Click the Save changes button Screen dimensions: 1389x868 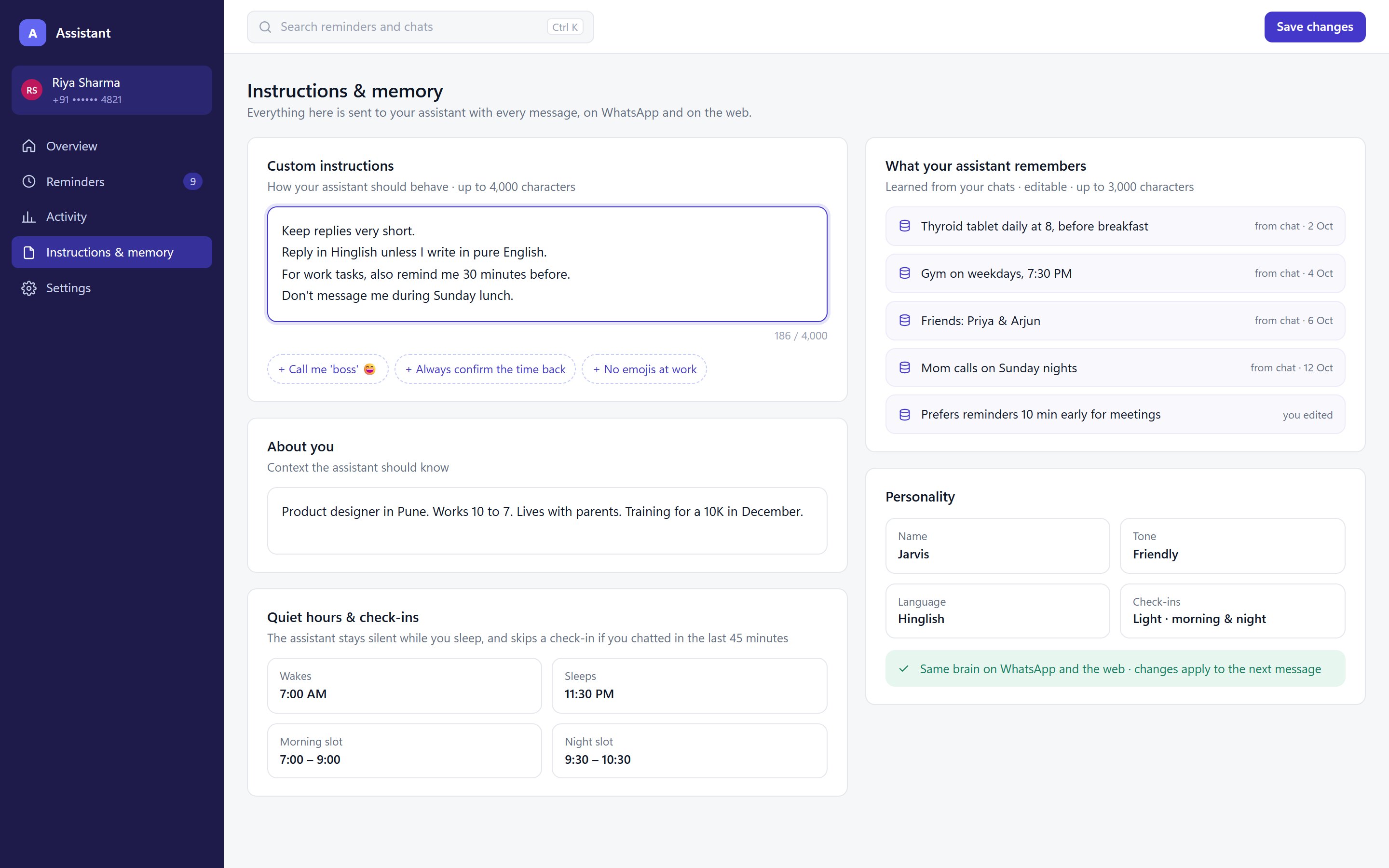coord(1314,27)
